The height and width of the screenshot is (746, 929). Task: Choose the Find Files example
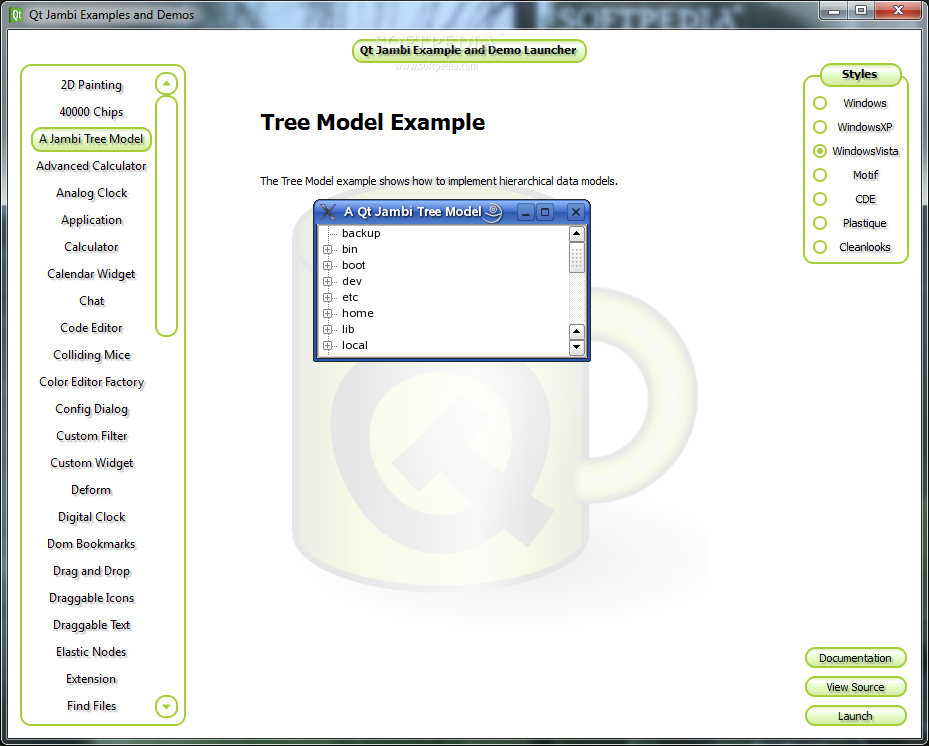(x=91, y=706)
